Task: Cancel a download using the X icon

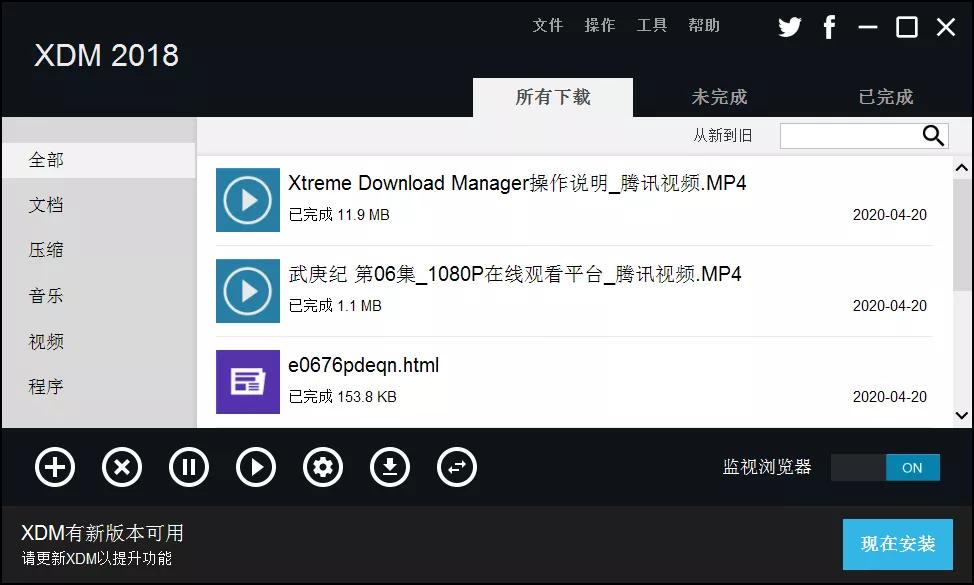Action: pyautogui.click(x=122, y=467)
